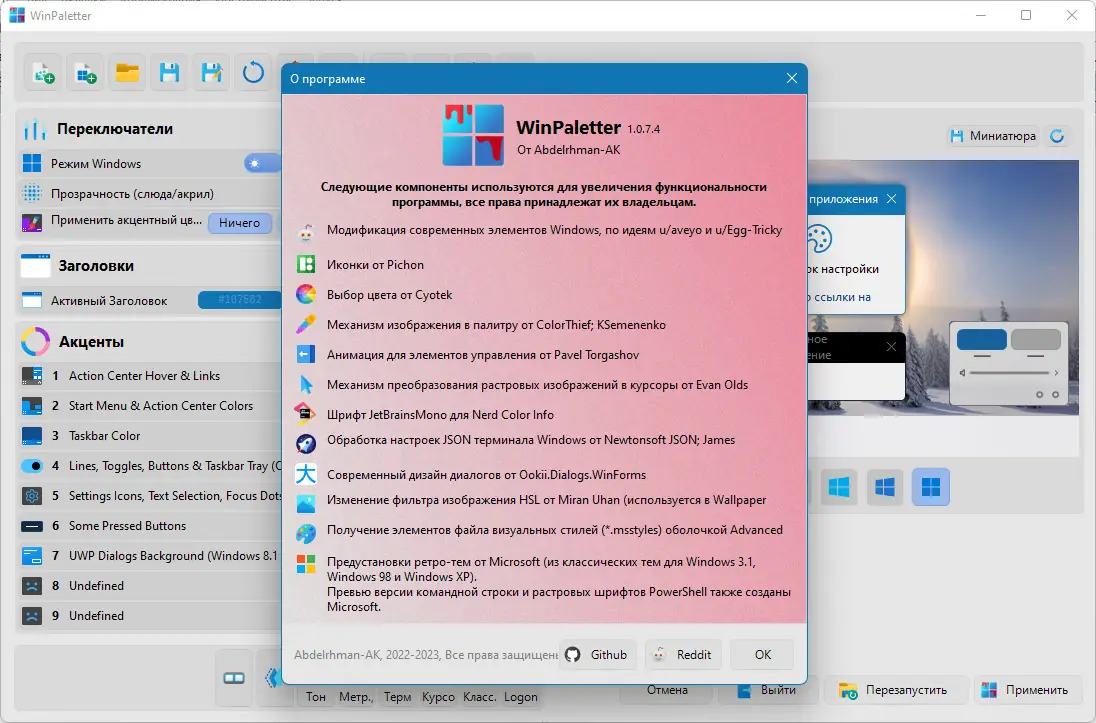
Task: Select accent 2 Start Menu & Action Center Colors
Action: (x=150, y=406)
